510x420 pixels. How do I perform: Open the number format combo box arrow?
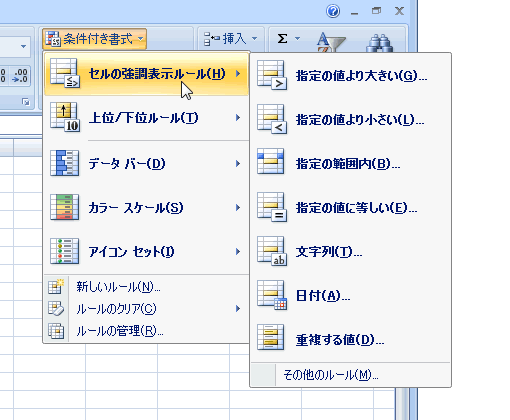coord(23,46)
